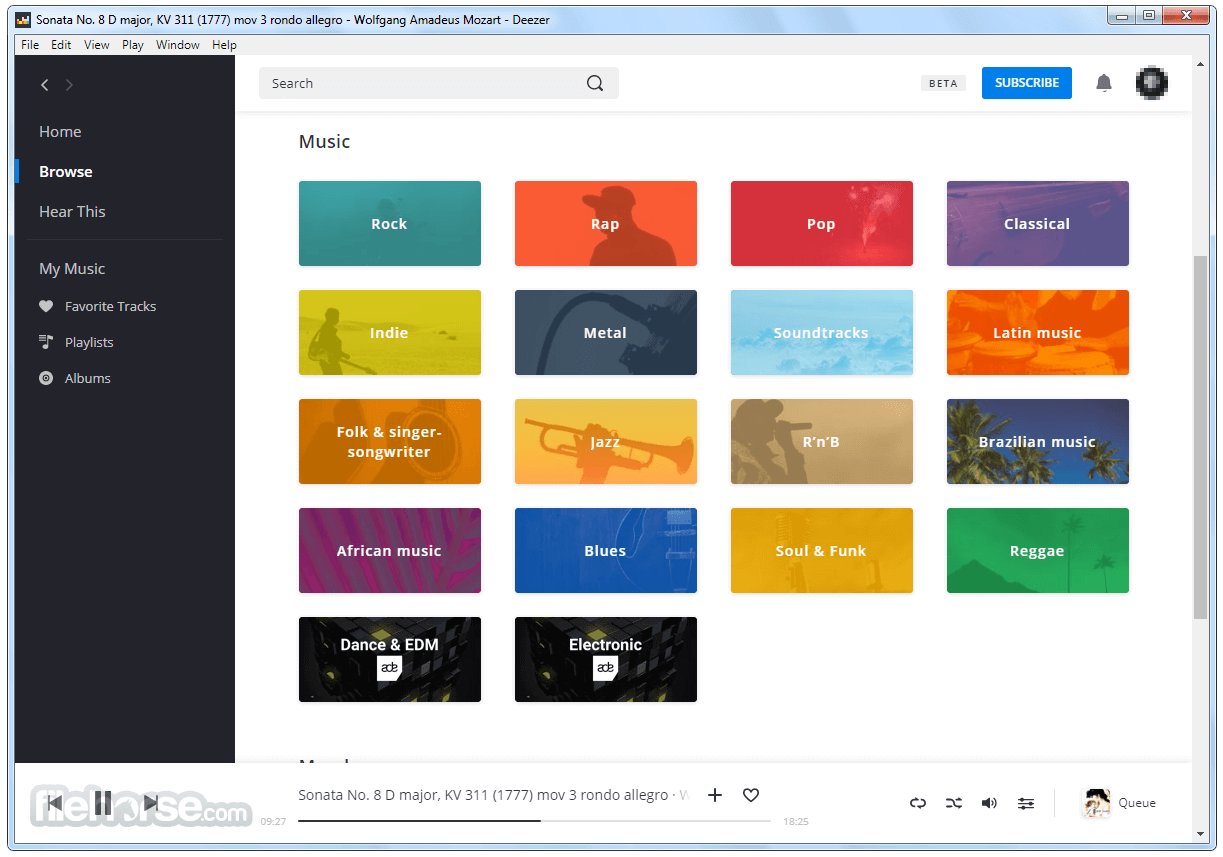This screenshot has height=857, width=1223.
Task: Go back using the left arrow
Action: coord(44,85)
